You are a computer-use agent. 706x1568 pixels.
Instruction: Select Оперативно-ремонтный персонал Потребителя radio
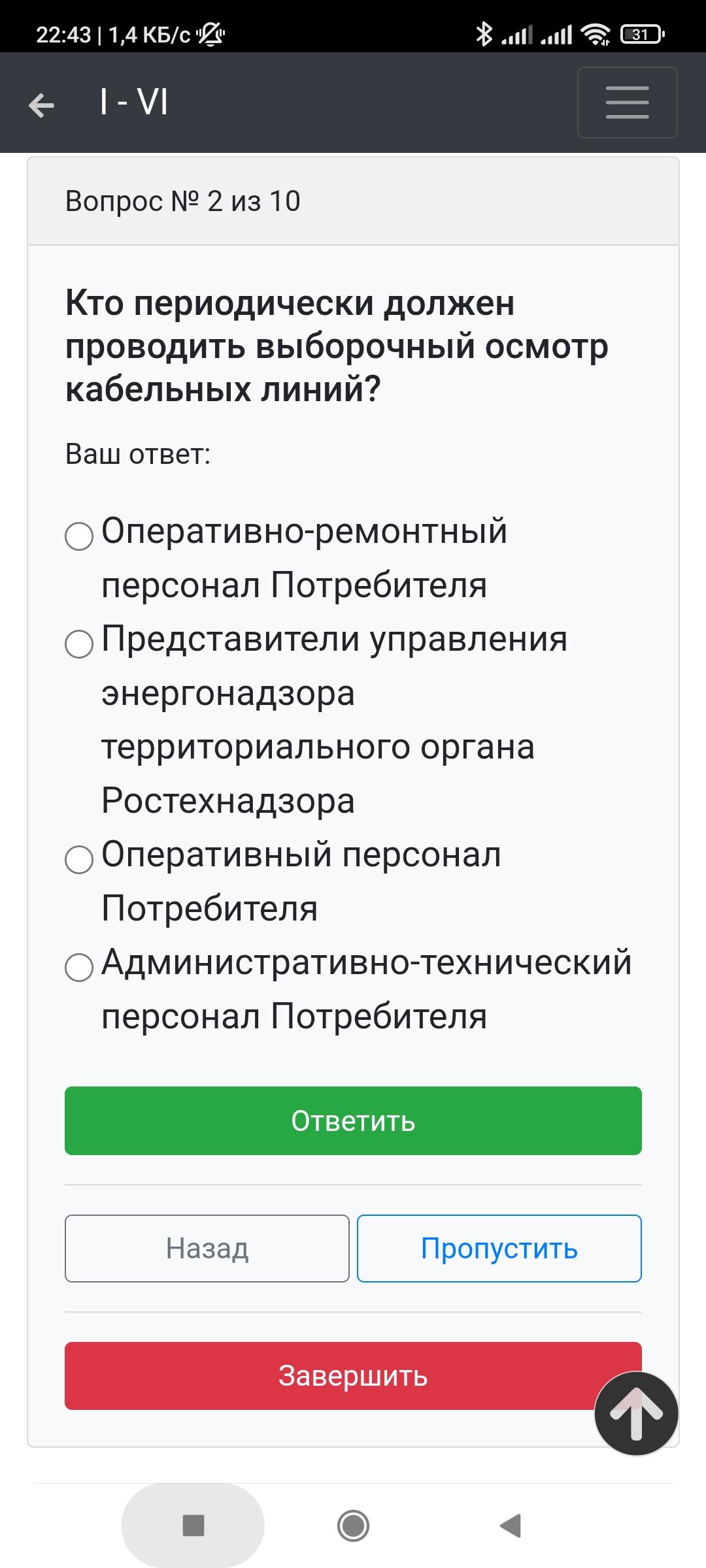79,536
